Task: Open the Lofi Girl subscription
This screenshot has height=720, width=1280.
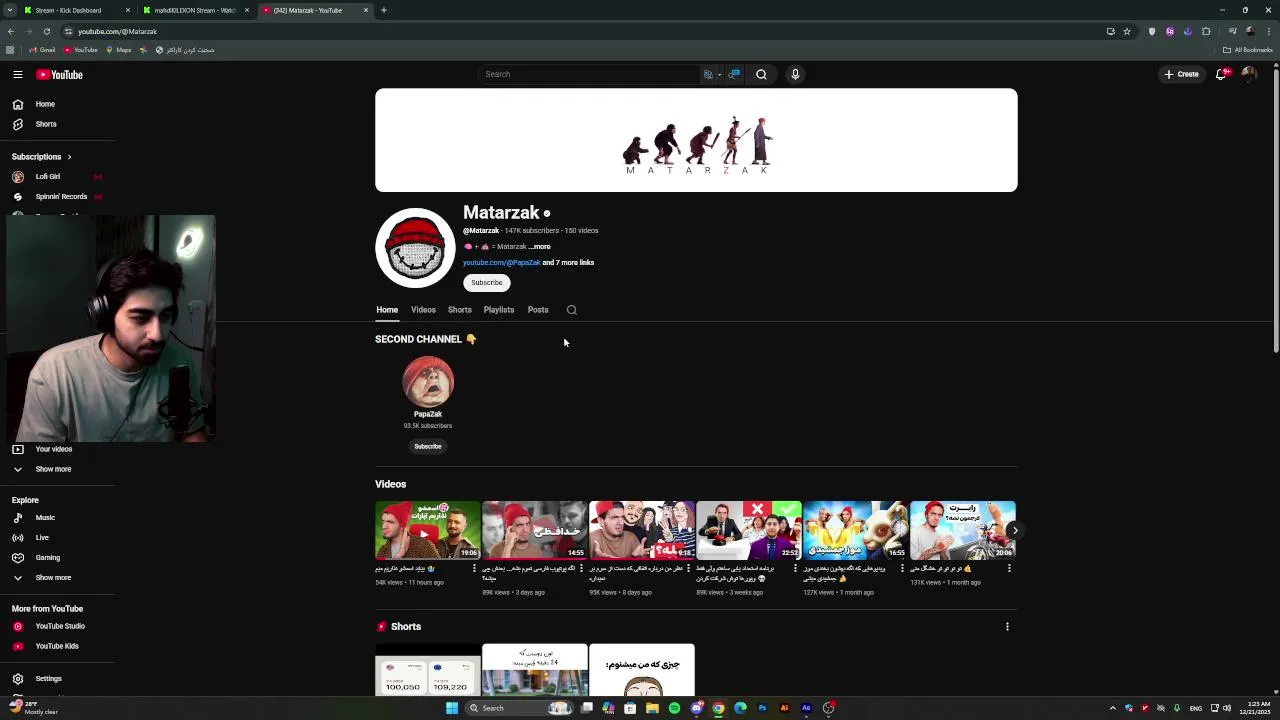Action: (x=48, y=176)
